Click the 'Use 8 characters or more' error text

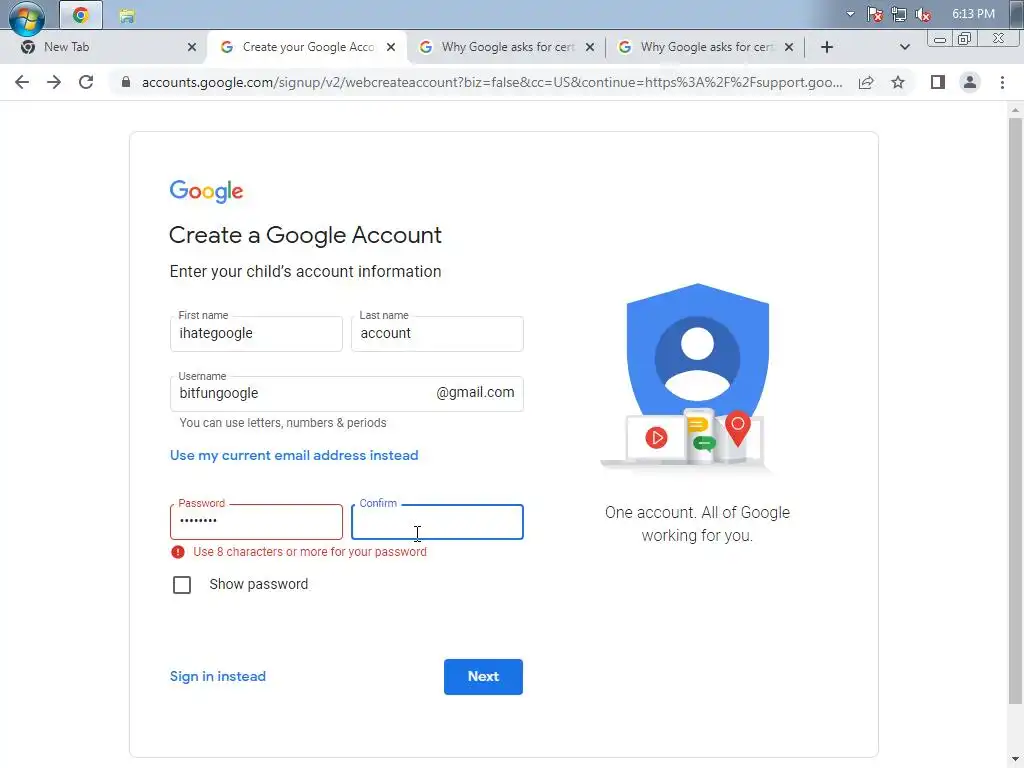[310, 552]
